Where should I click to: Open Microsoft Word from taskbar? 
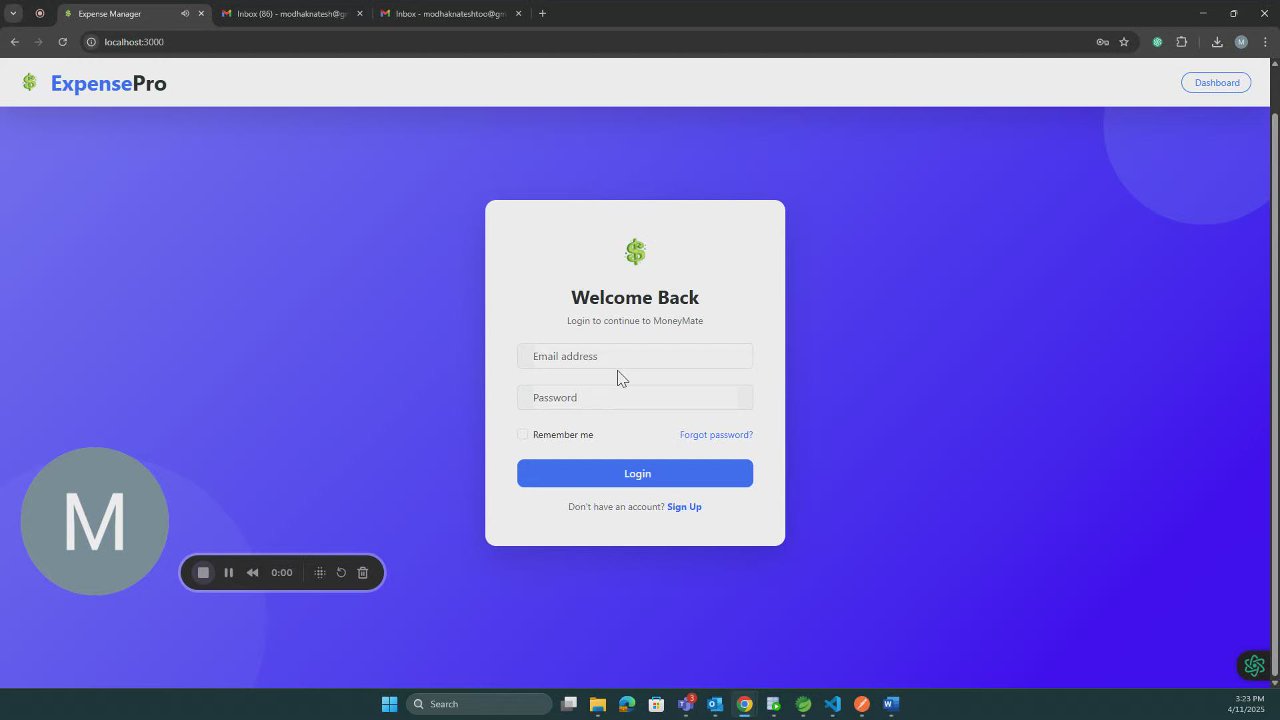(x=891, y=704)
